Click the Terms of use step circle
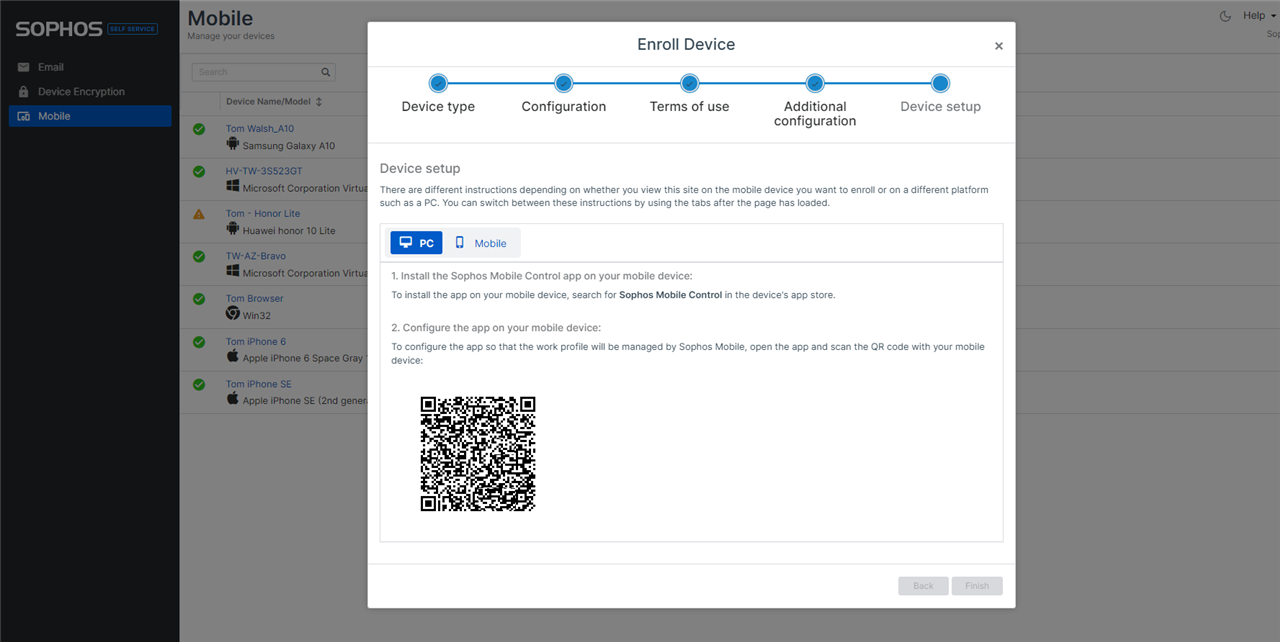 [689, 83]
